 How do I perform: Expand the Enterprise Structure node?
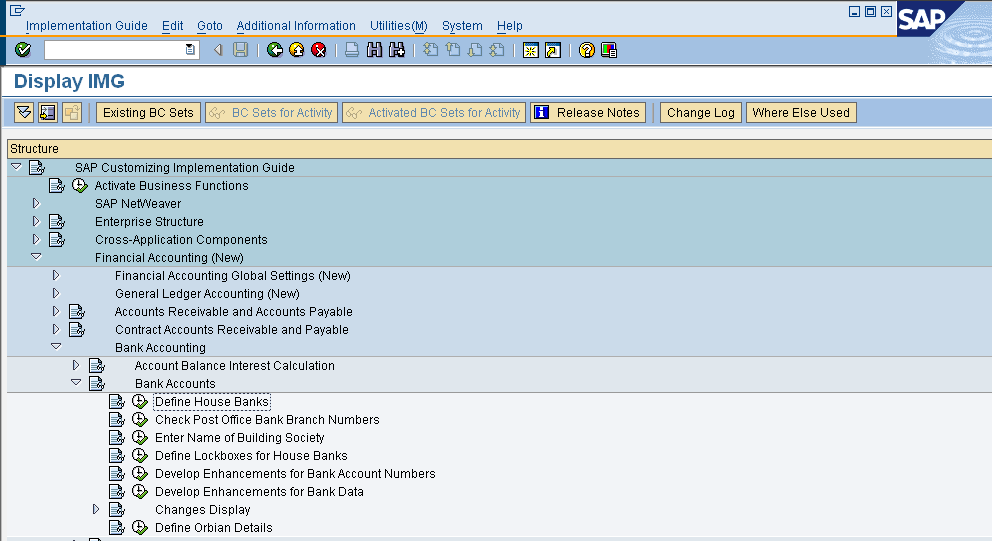tap(36, 221)
